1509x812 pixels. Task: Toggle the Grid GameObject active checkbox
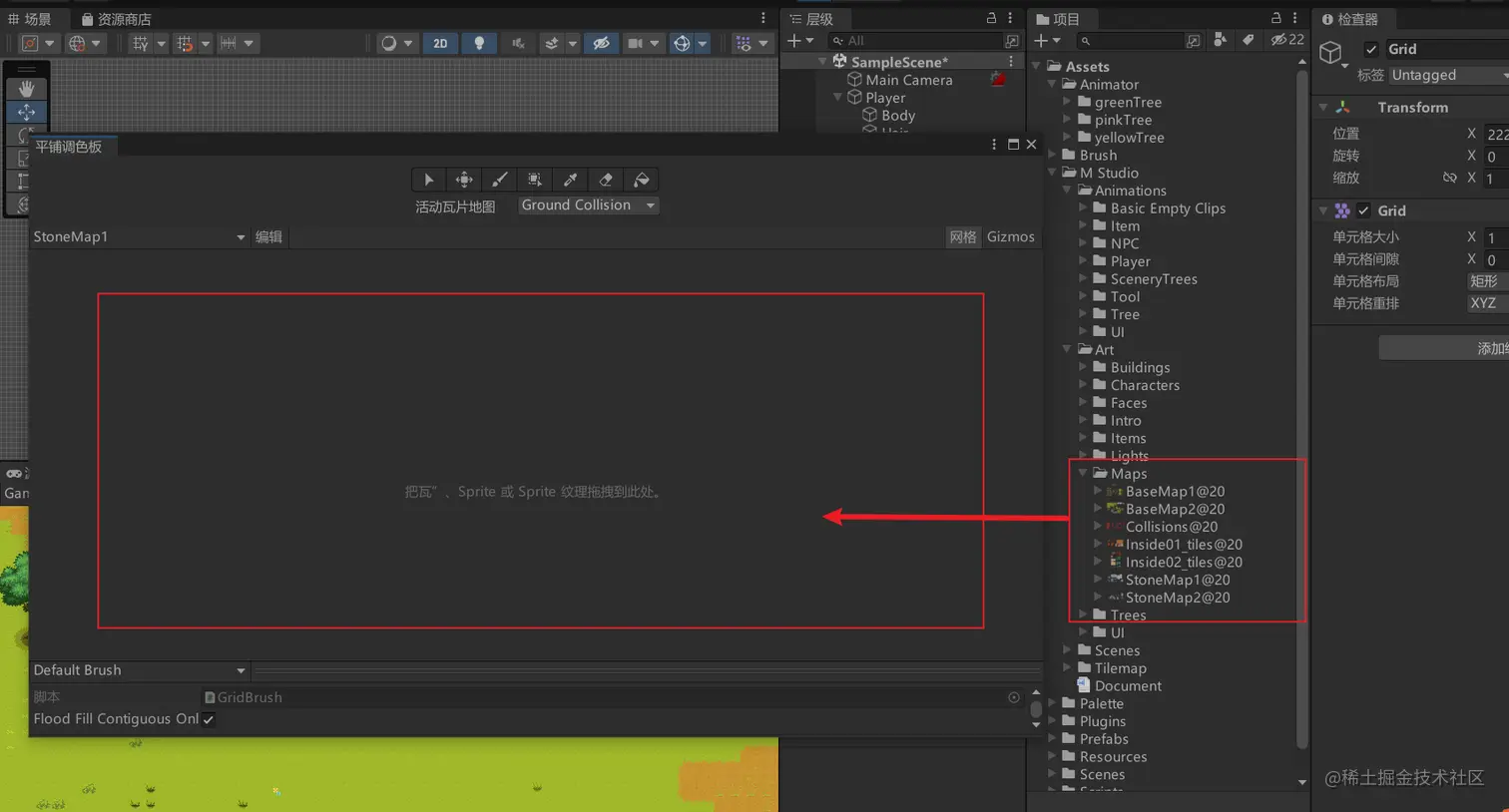[1371, 49]
